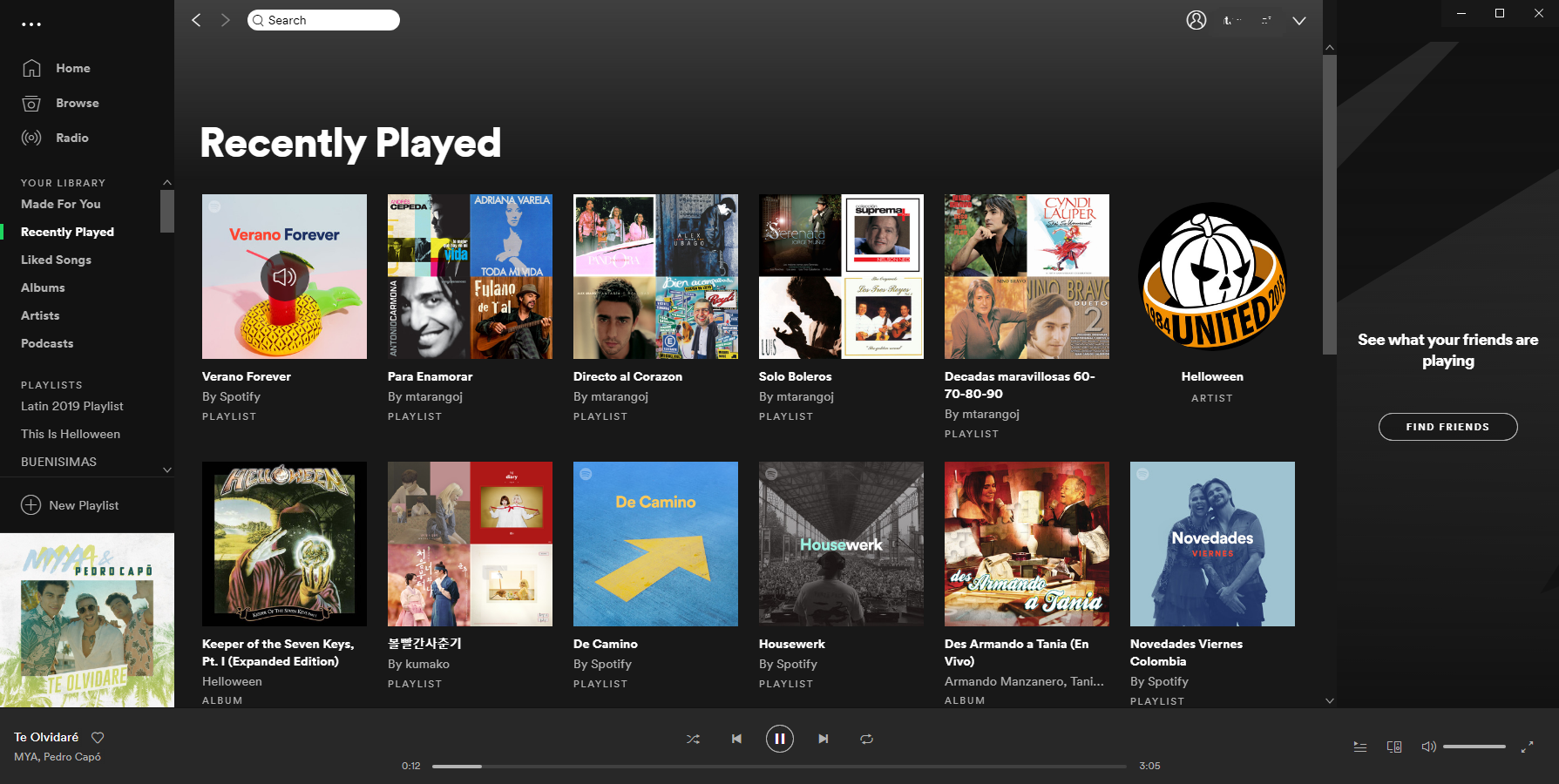1559x784 pixels.
Task: Toggle shuffle playback
Action: pos(693,739)
